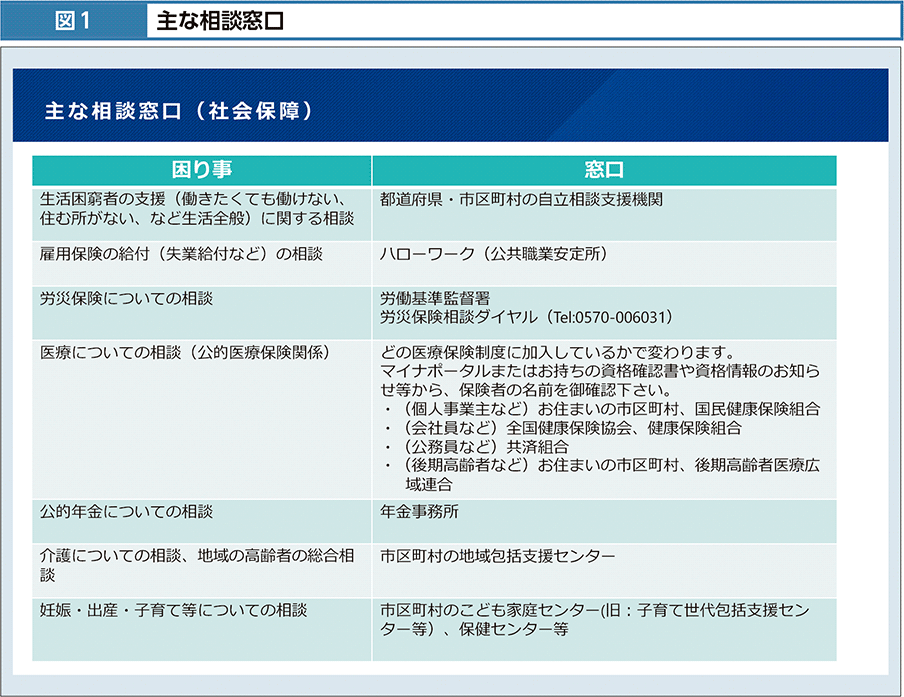Select the '公的年金についての相談' cell

[202, 521]
